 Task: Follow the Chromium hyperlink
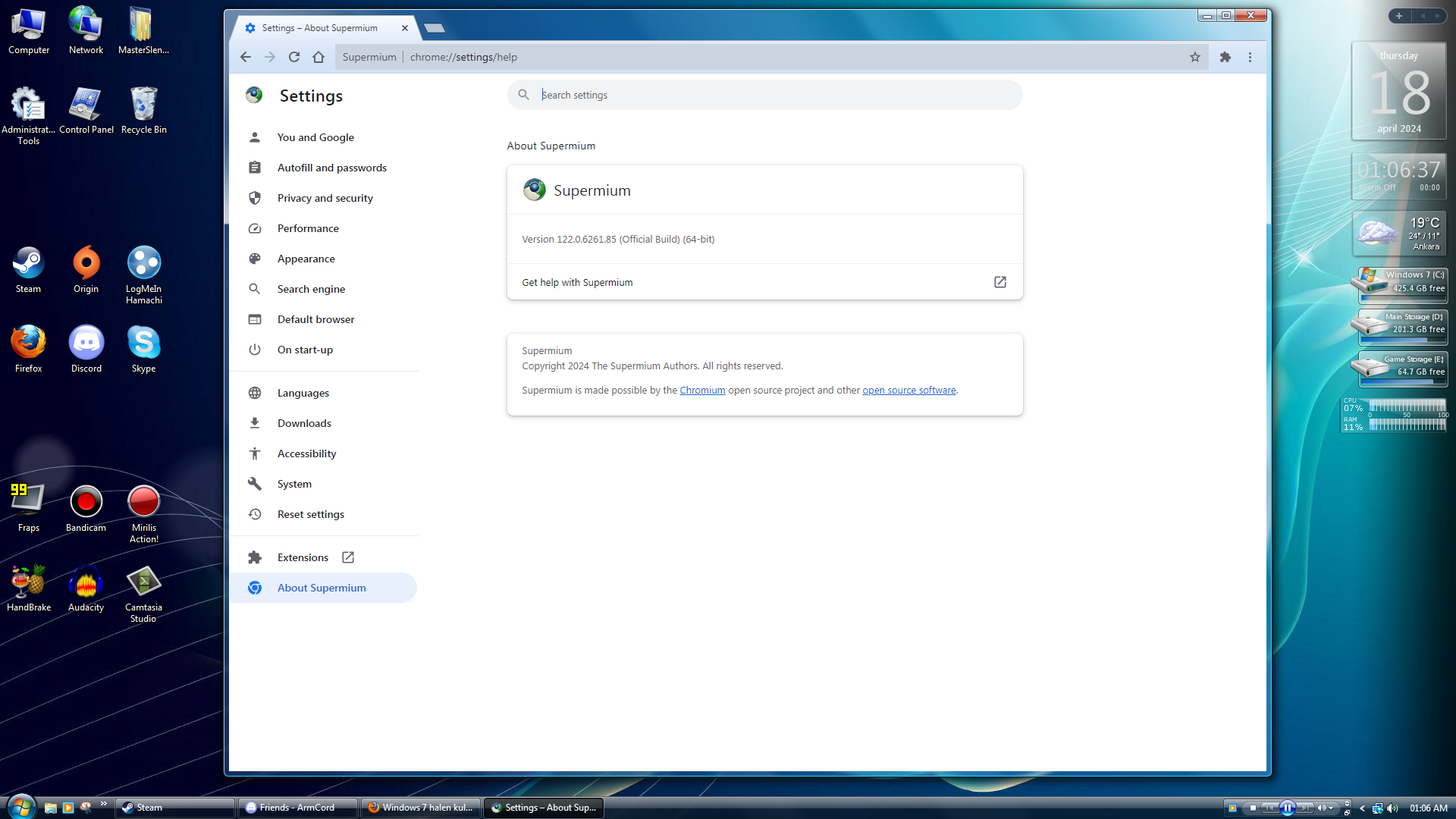pos(702,391)
